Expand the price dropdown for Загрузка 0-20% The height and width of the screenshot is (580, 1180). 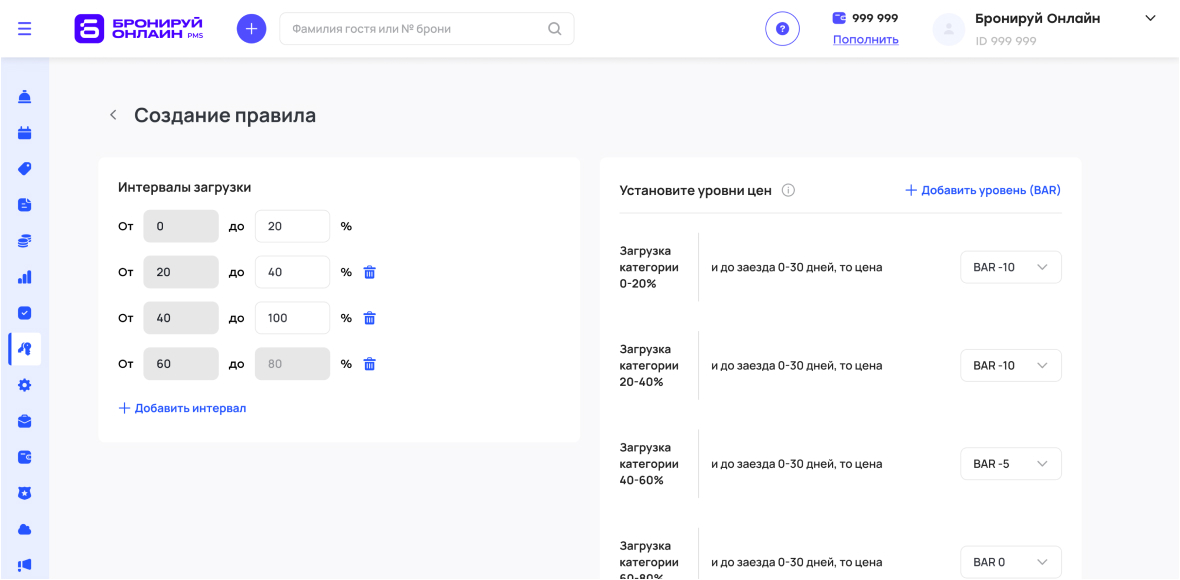point(1010,267)
